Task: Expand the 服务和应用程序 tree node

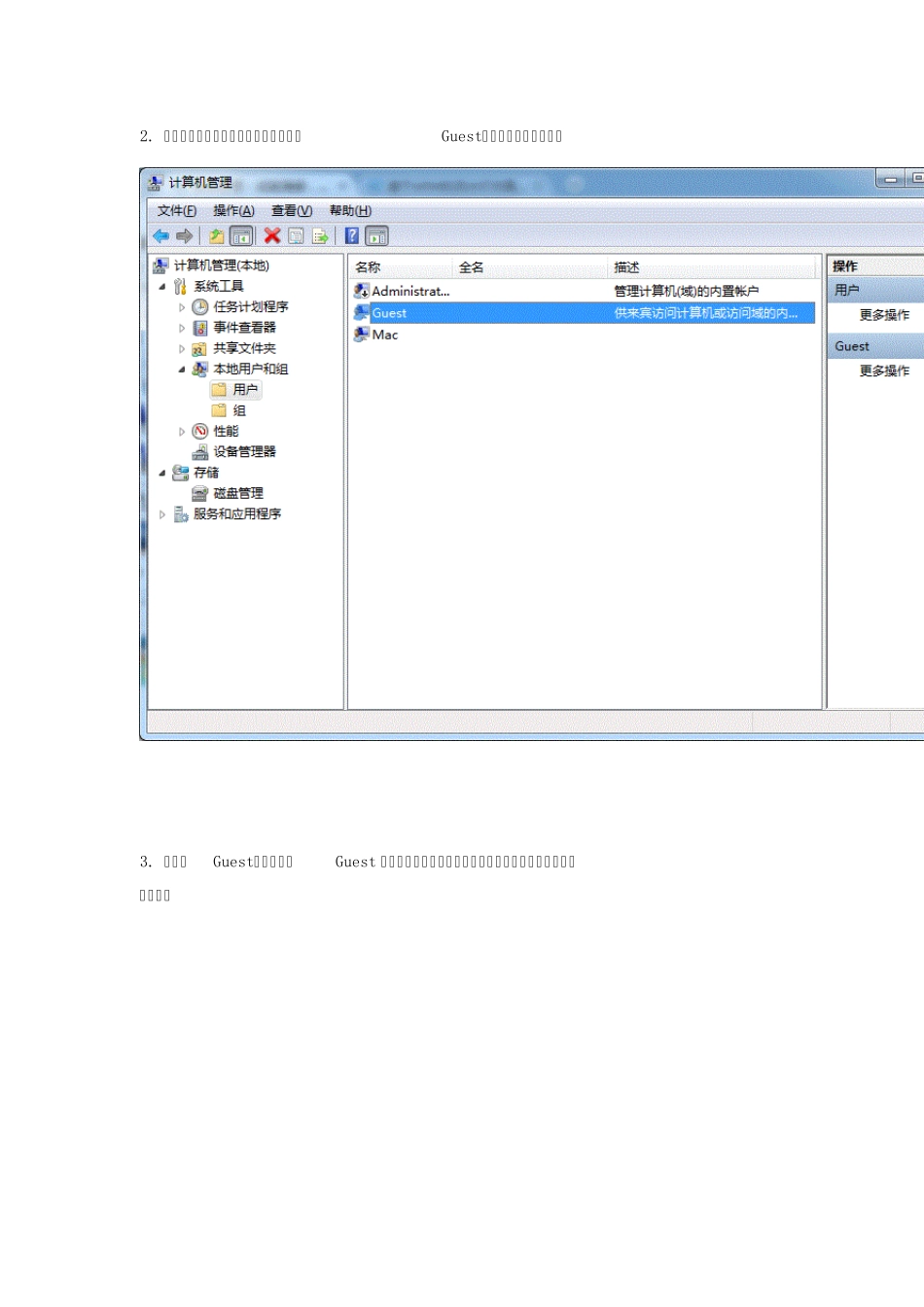Action: pos(162,514)
